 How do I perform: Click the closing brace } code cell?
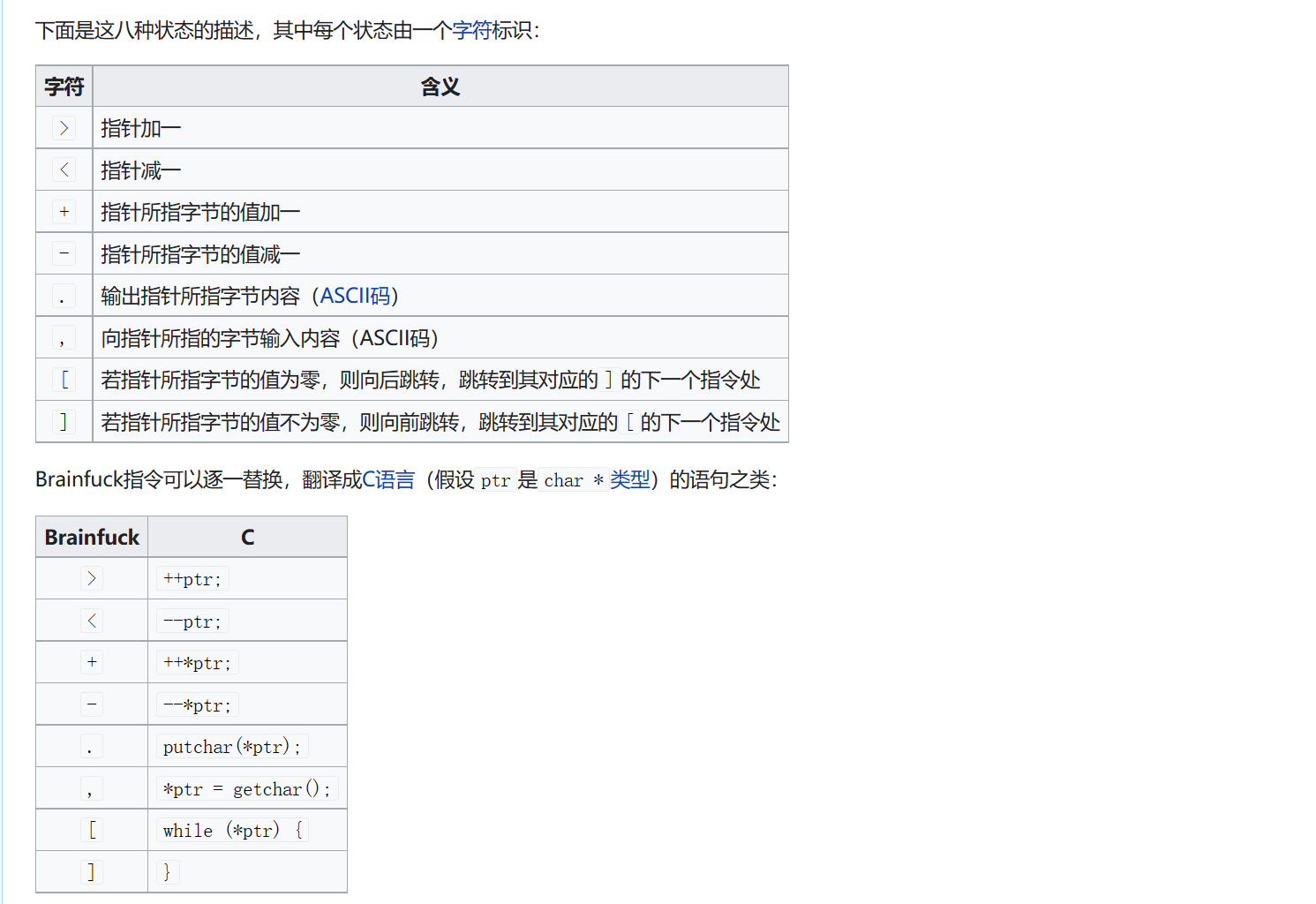(167, 872)
